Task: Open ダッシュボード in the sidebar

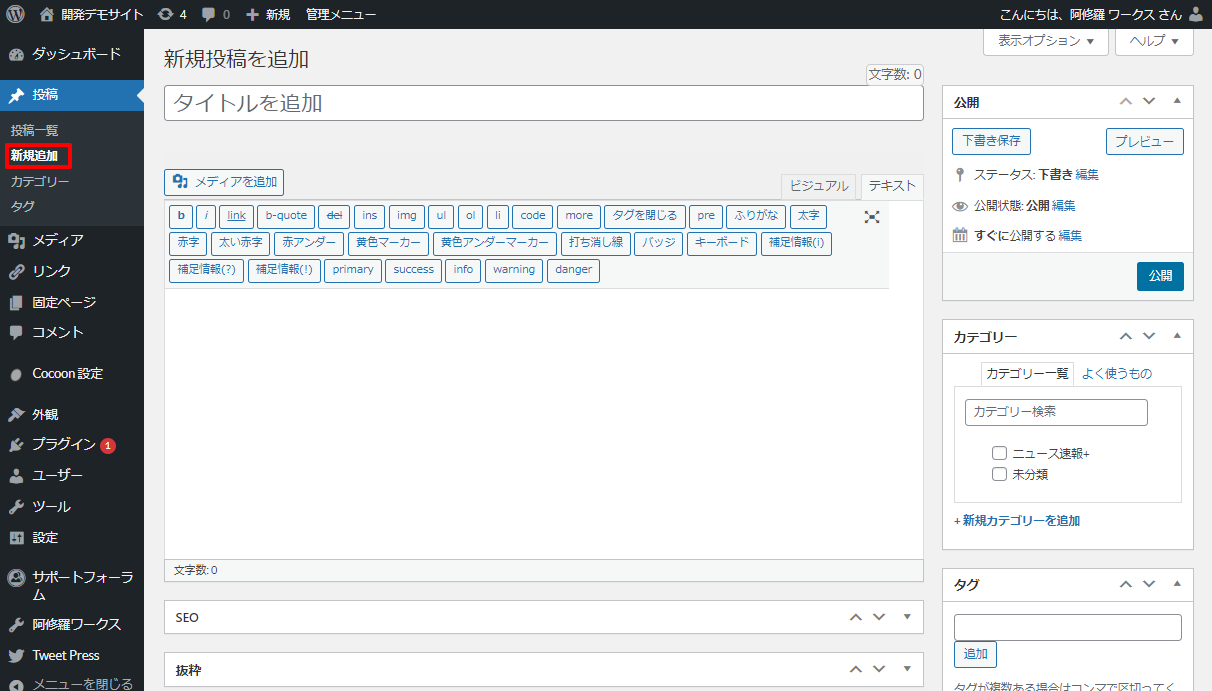Action: point(72,54)
